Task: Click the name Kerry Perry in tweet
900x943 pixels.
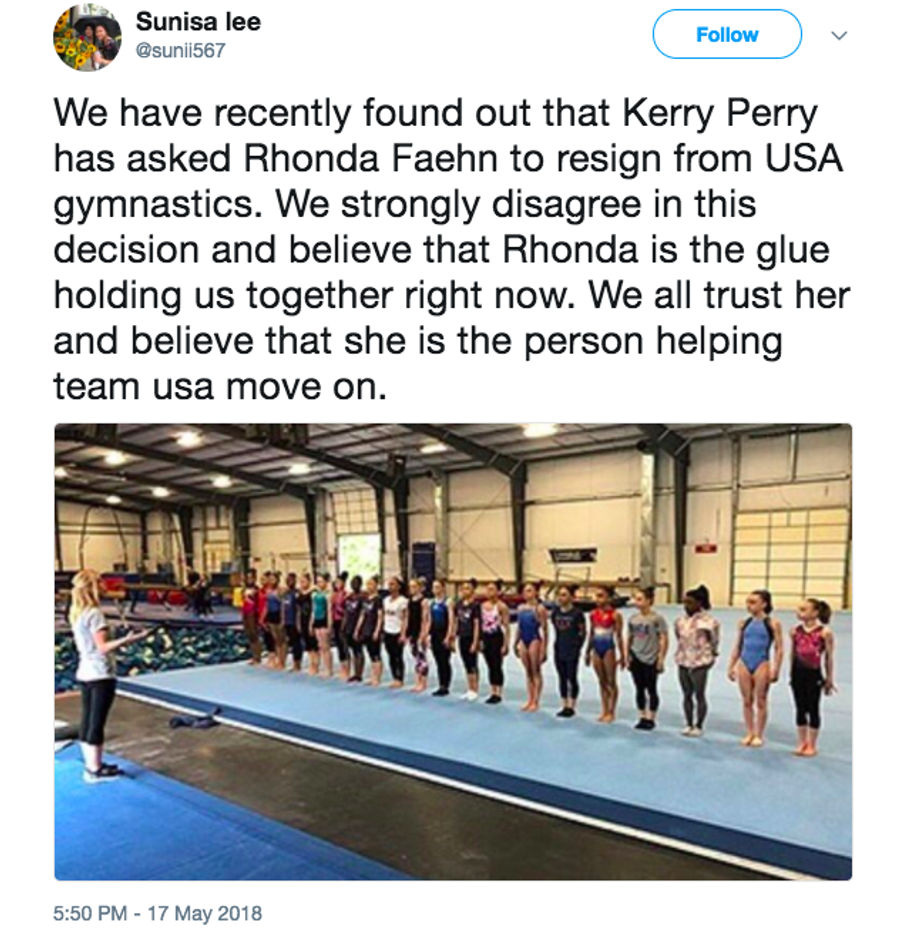Action: pyautogui.click(x=720, y=112)
